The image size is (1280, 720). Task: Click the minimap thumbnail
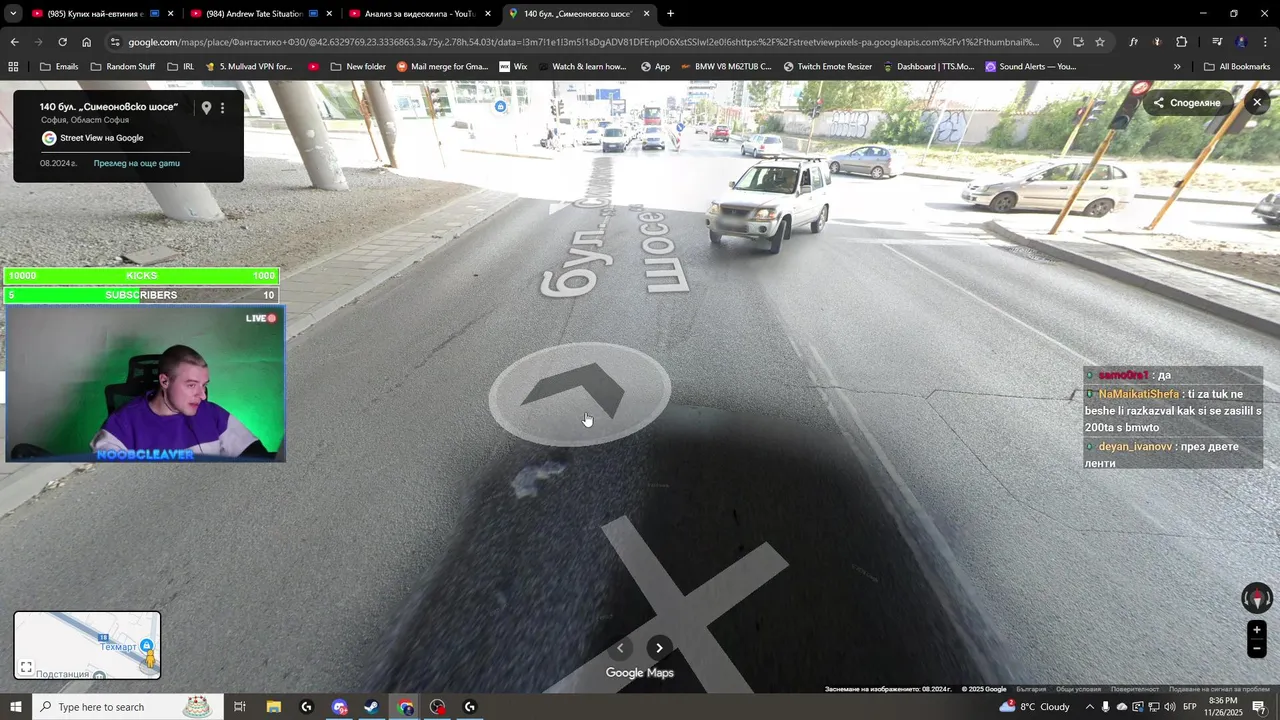[87, 645]
